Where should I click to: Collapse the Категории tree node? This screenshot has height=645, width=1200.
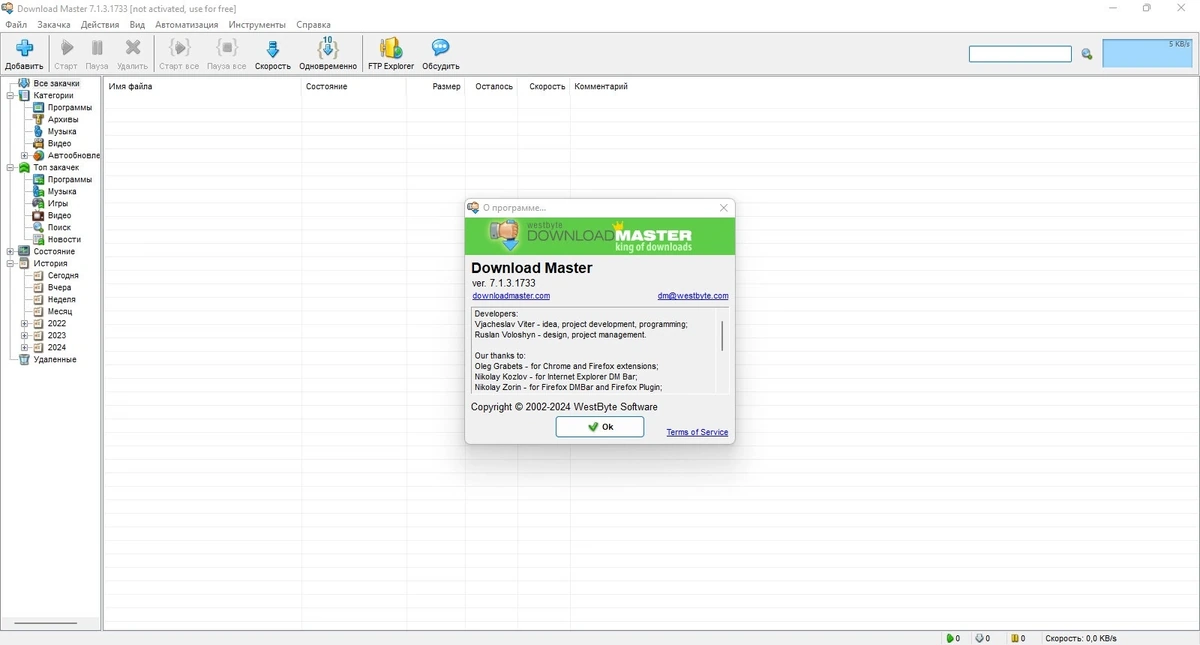tap(10, 96)
